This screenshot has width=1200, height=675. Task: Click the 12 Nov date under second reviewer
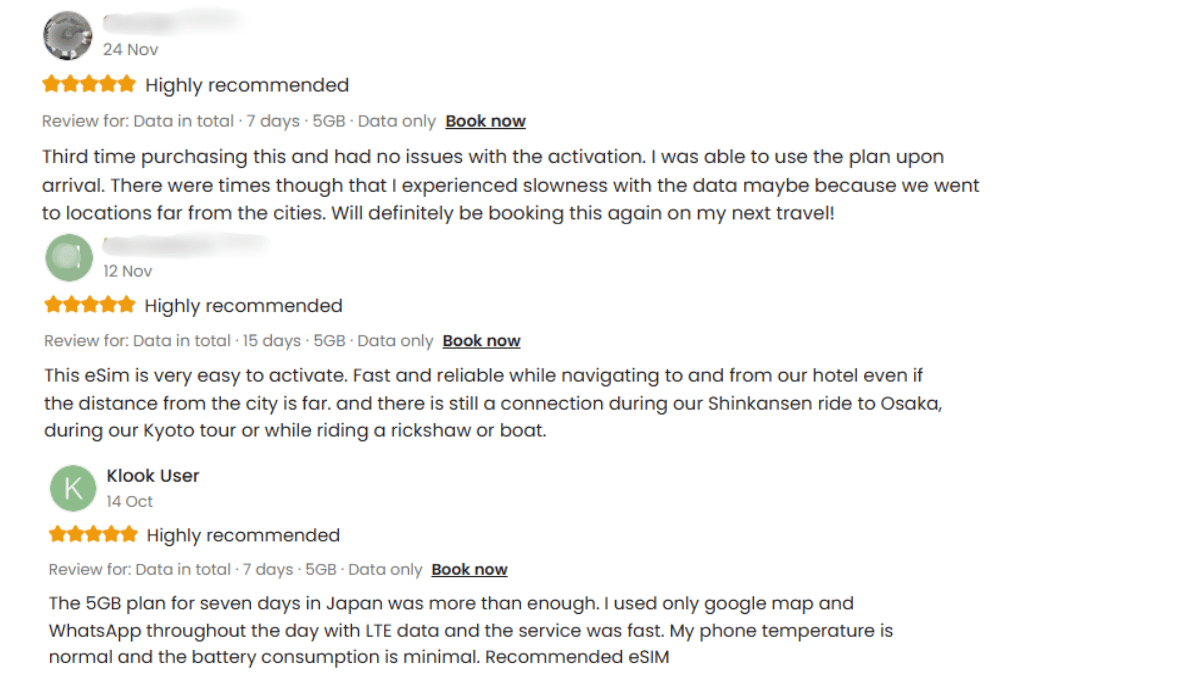128,270
